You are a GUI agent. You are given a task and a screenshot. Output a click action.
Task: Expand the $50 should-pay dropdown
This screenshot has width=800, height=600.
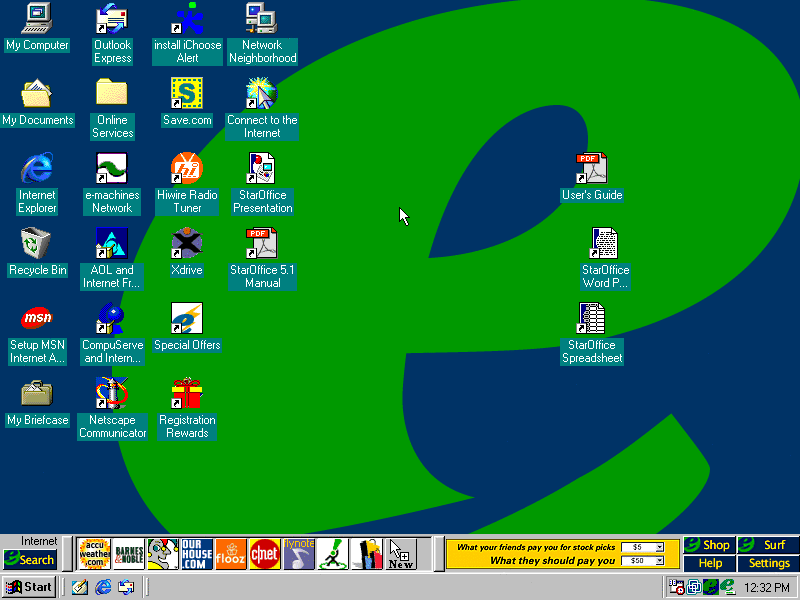click(x=661, y=561)
